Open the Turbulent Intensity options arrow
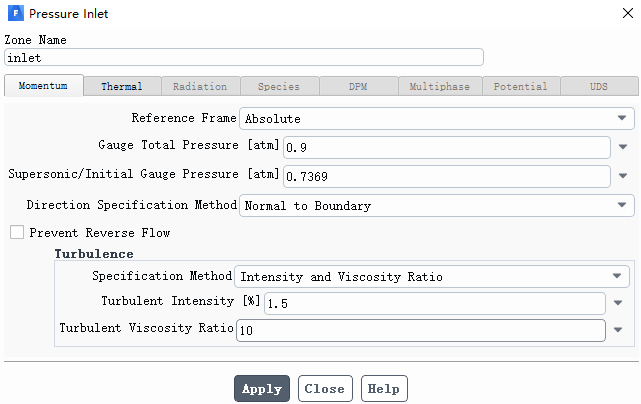This screenshot has width=641, height=404. [618, 303]
